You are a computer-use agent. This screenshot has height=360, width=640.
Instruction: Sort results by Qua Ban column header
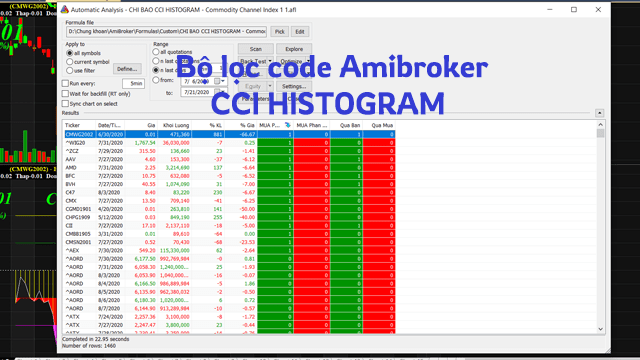point(346,125)
